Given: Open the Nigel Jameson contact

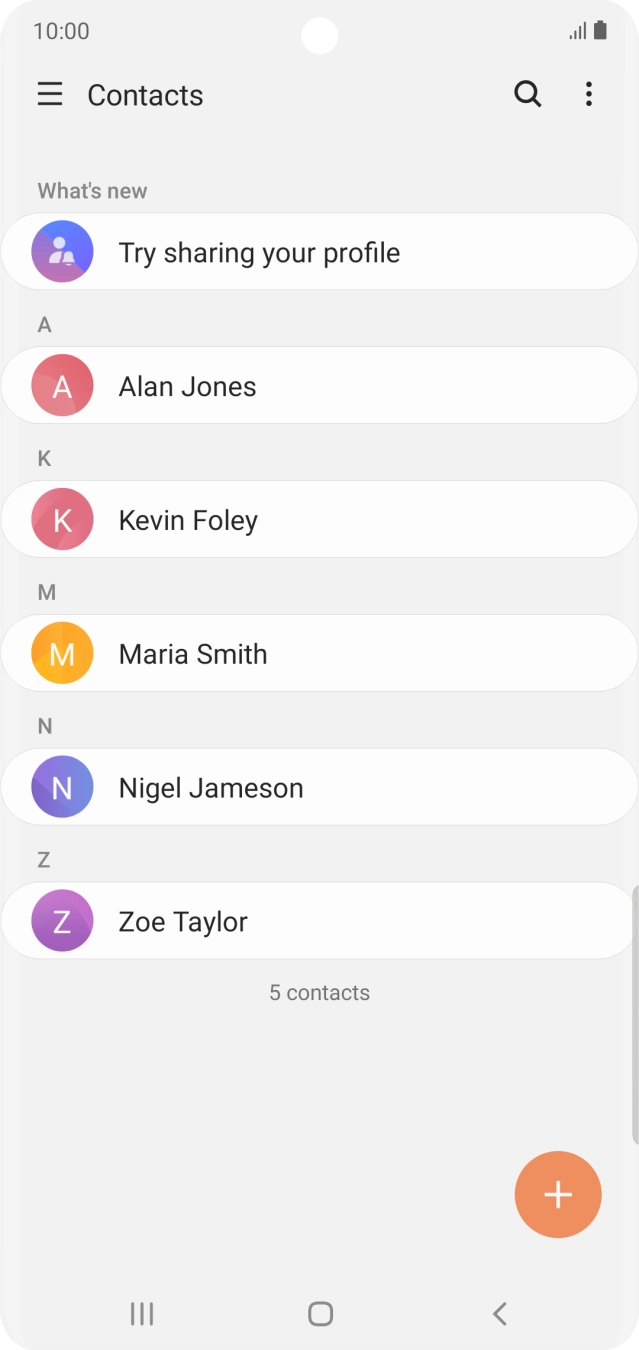Looking at the screenshot, I should point(319,788).
